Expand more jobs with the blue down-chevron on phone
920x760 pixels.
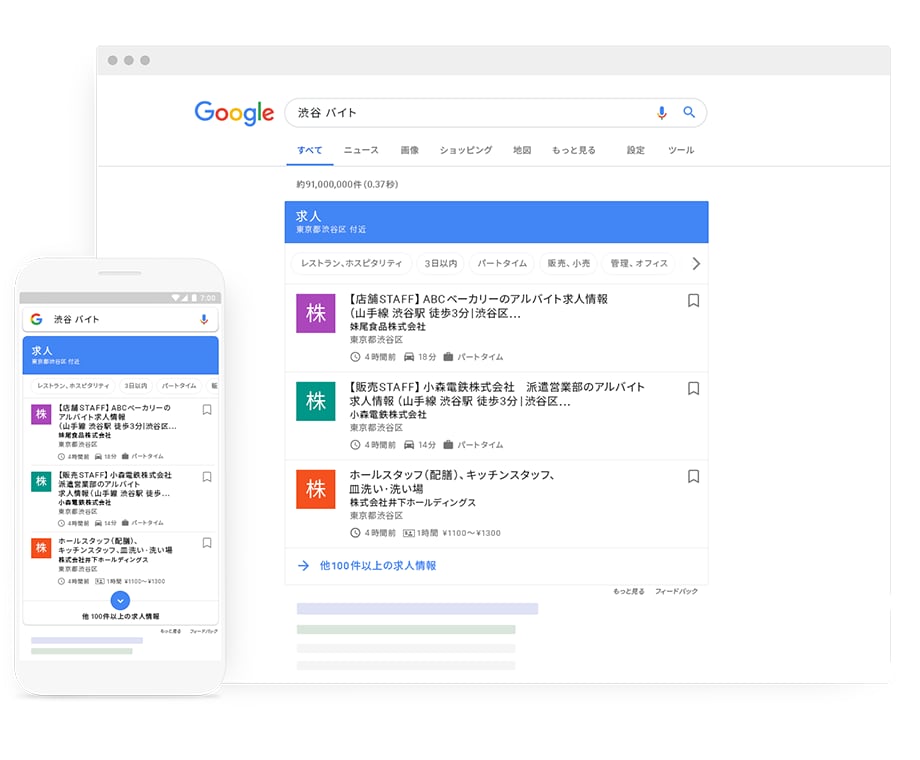(x=120, y=600)
